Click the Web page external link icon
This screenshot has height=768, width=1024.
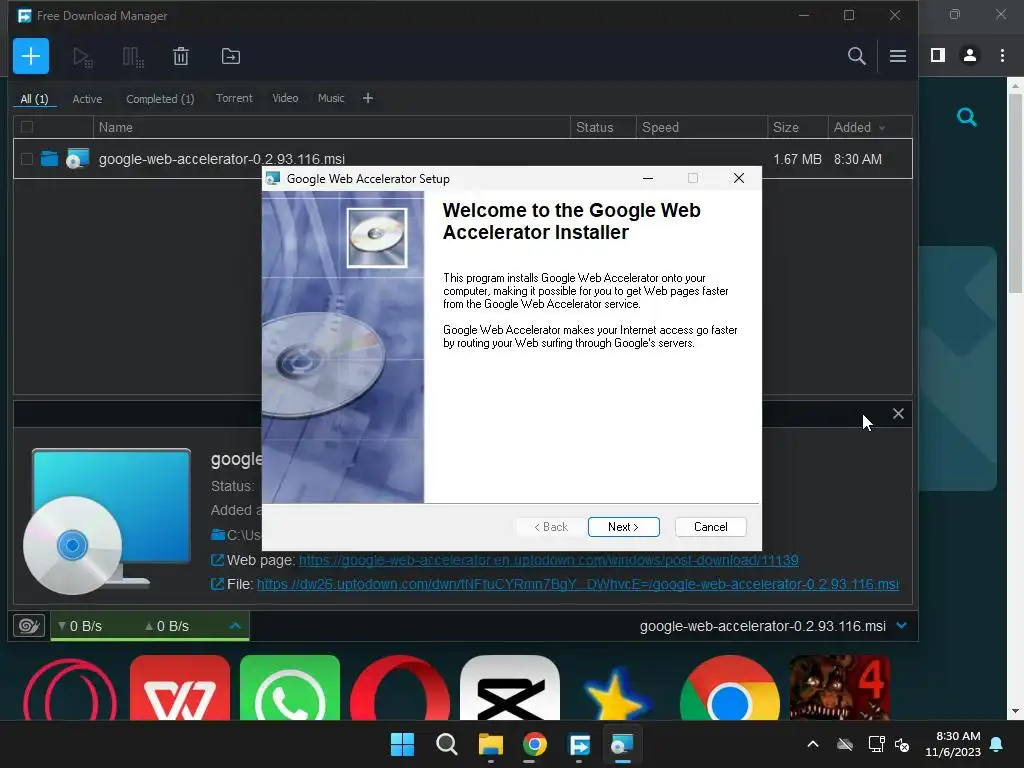(217, 560)
